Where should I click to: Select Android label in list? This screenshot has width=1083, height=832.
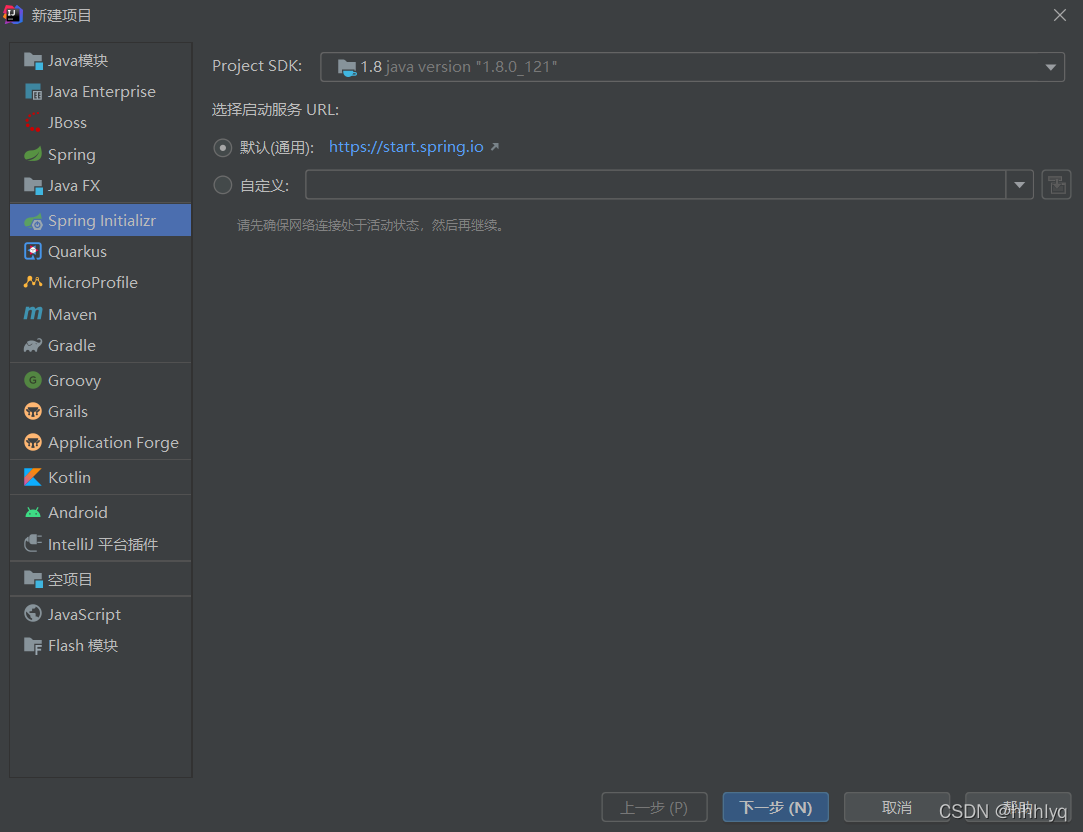[x=78, y=512]
